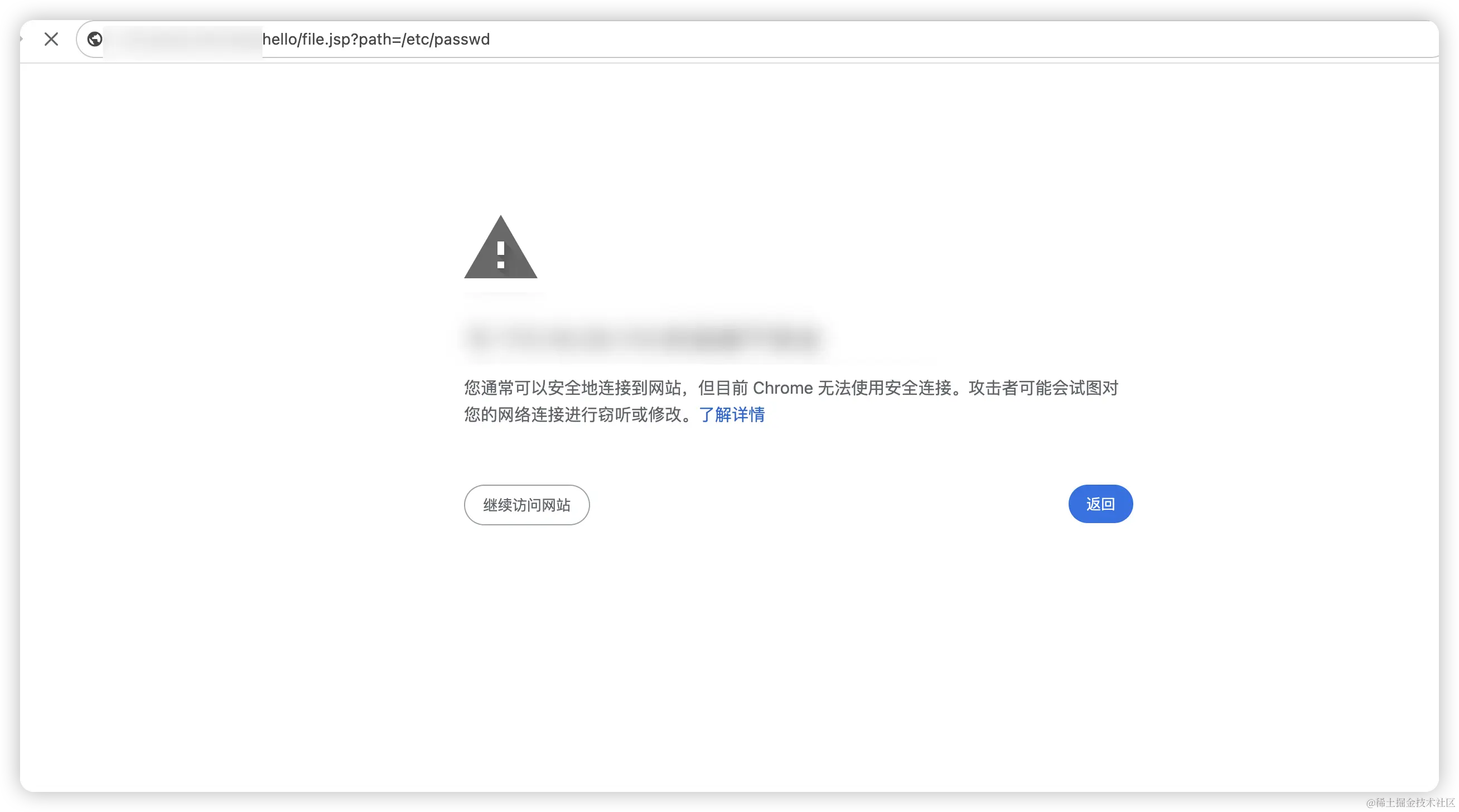Go back with the blue 返回 button
The height and width of the screenshot is (812, 1459).
pyautogui.click(x=1100, y=504)
